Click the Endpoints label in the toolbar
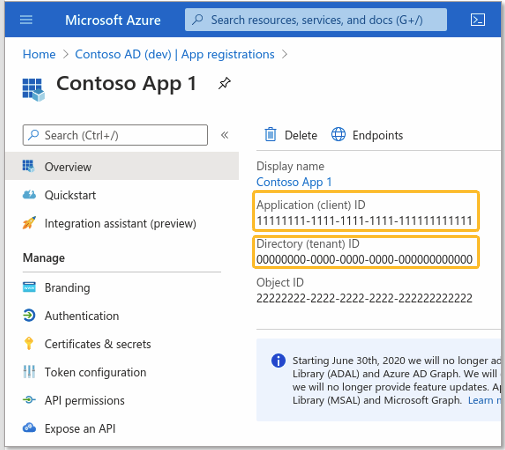The image size is (505, 450). click(378, 135)
